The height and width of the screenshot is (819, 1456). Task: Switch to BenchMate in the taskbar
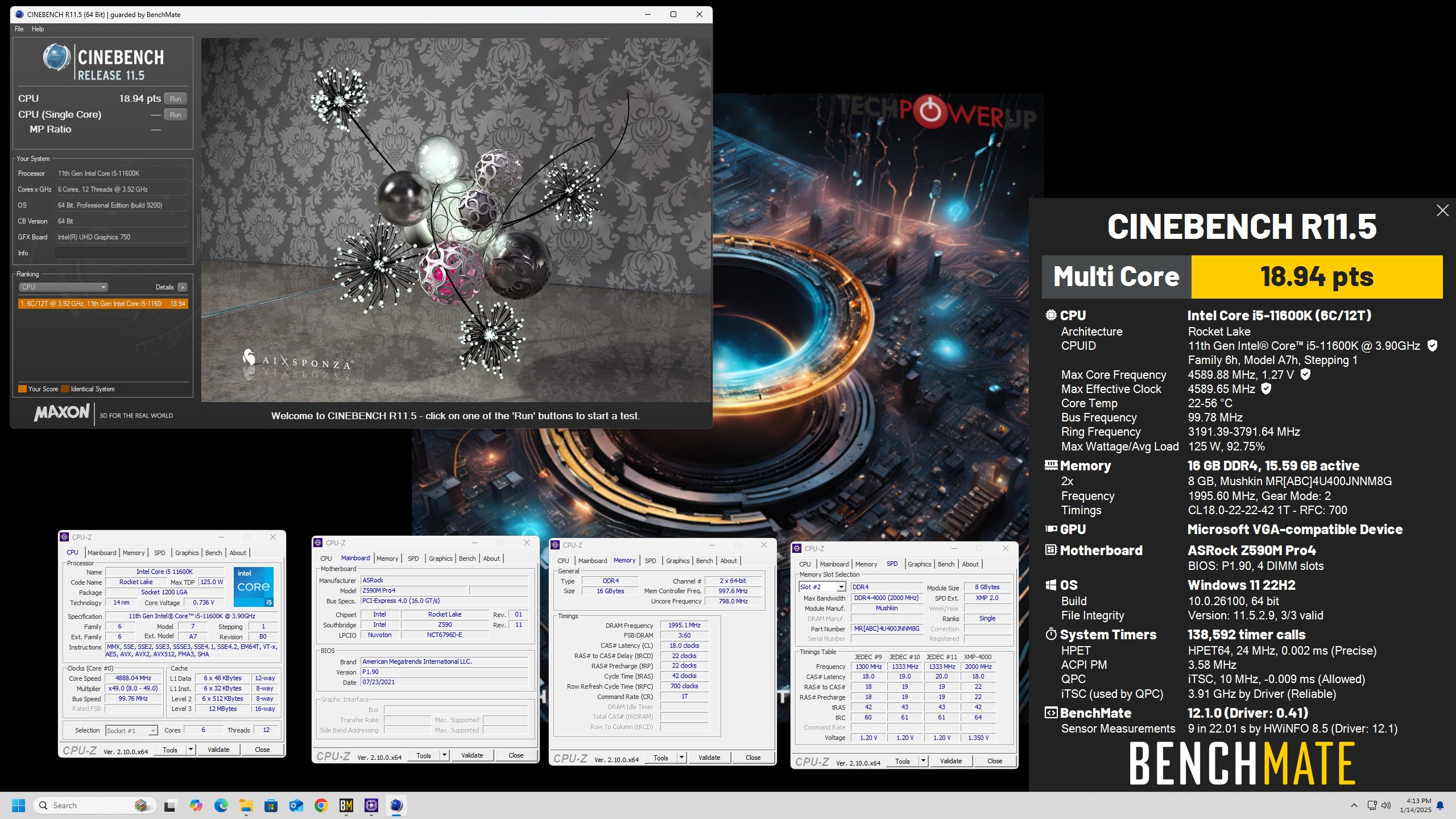pyautogui.click(x=346, y=805)
